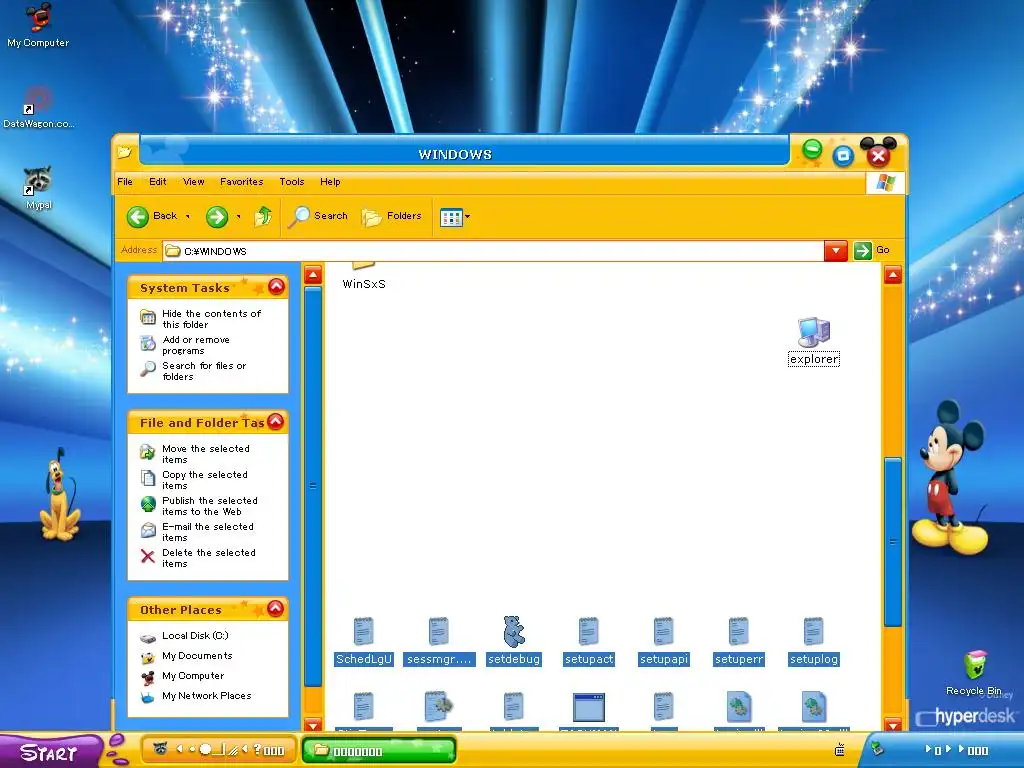1024x768 pixels.
Task: Click the file list scroll down arrow
Action: (893, 724)
